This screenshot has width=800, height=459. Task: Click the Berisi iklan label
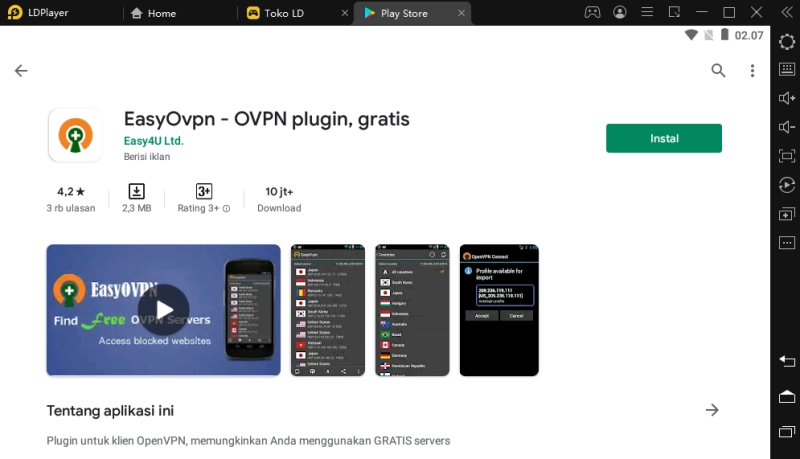click(147, 157)
